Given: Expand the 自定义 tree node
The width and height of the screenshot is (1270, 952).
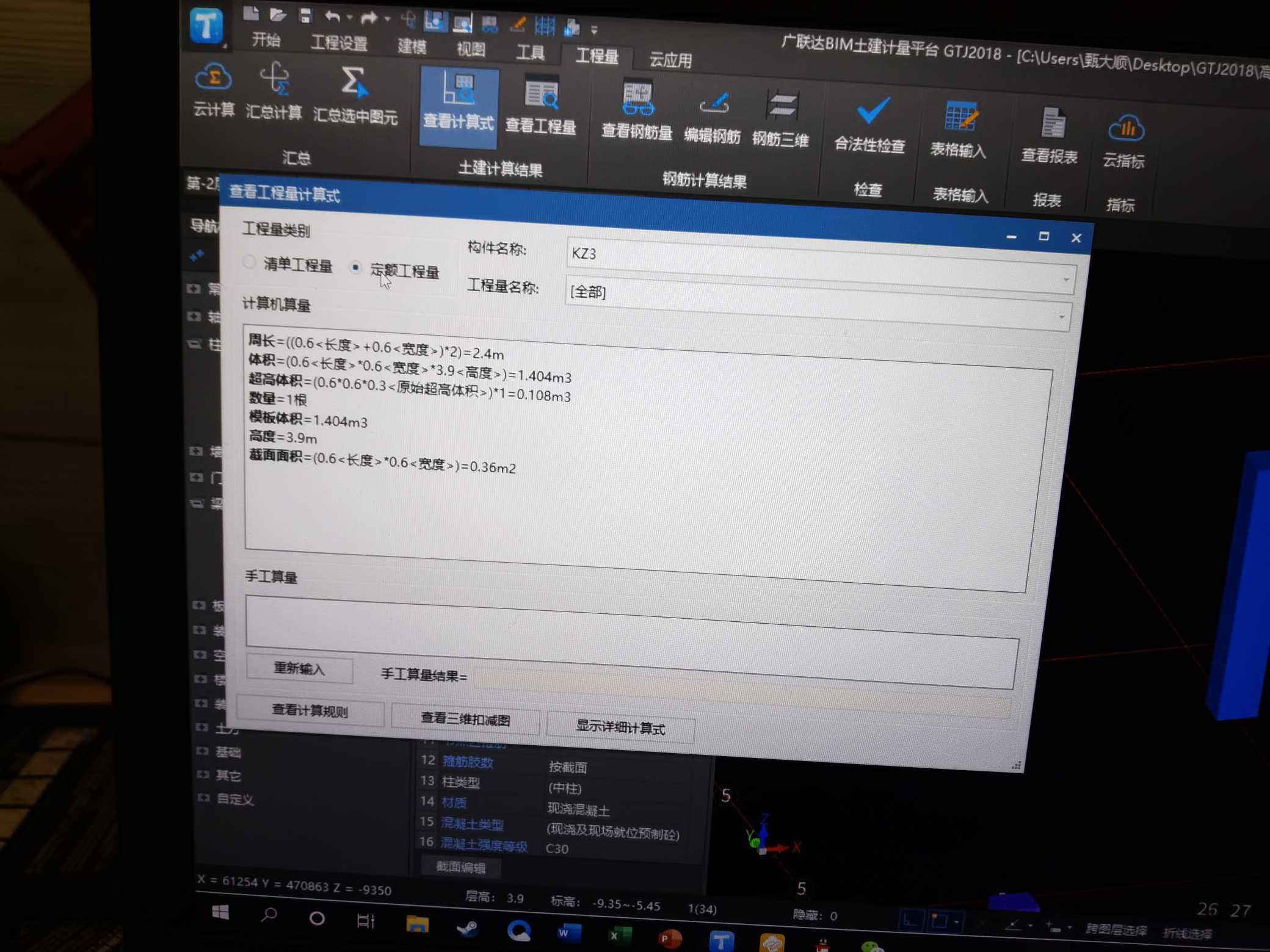Looking at the screenshot, I should [x=203, y=797].
